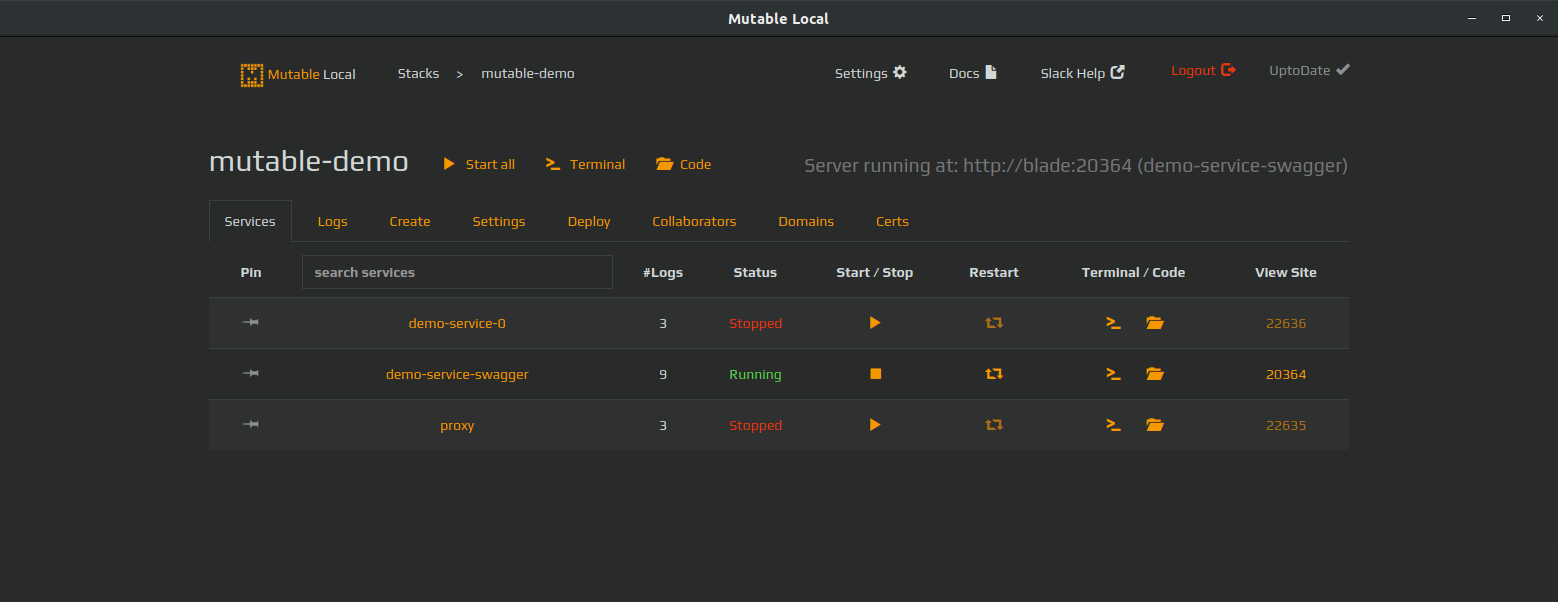Viewport: 1558px width, 602px height.
Task: Open the proxy code folder icon
Action: (x=1155, y=425)
